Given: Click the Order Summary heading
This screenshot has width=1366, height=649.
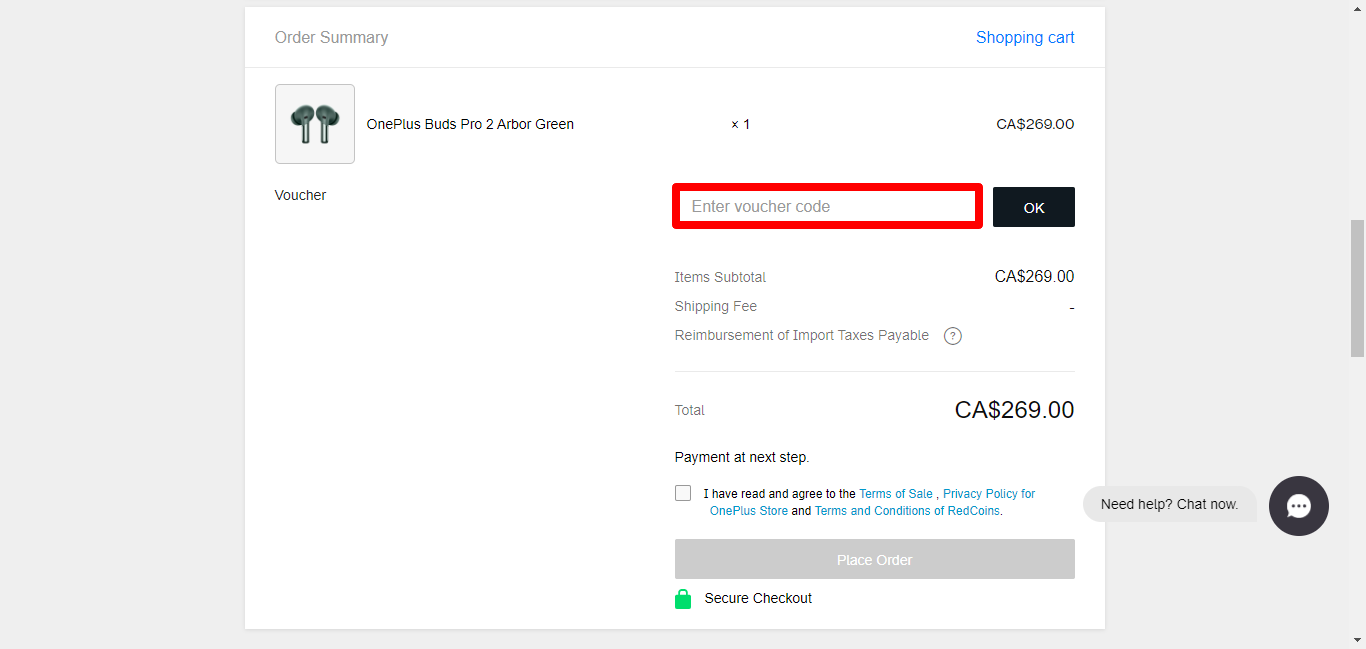Looking at the screenshot, I should 331,38.
